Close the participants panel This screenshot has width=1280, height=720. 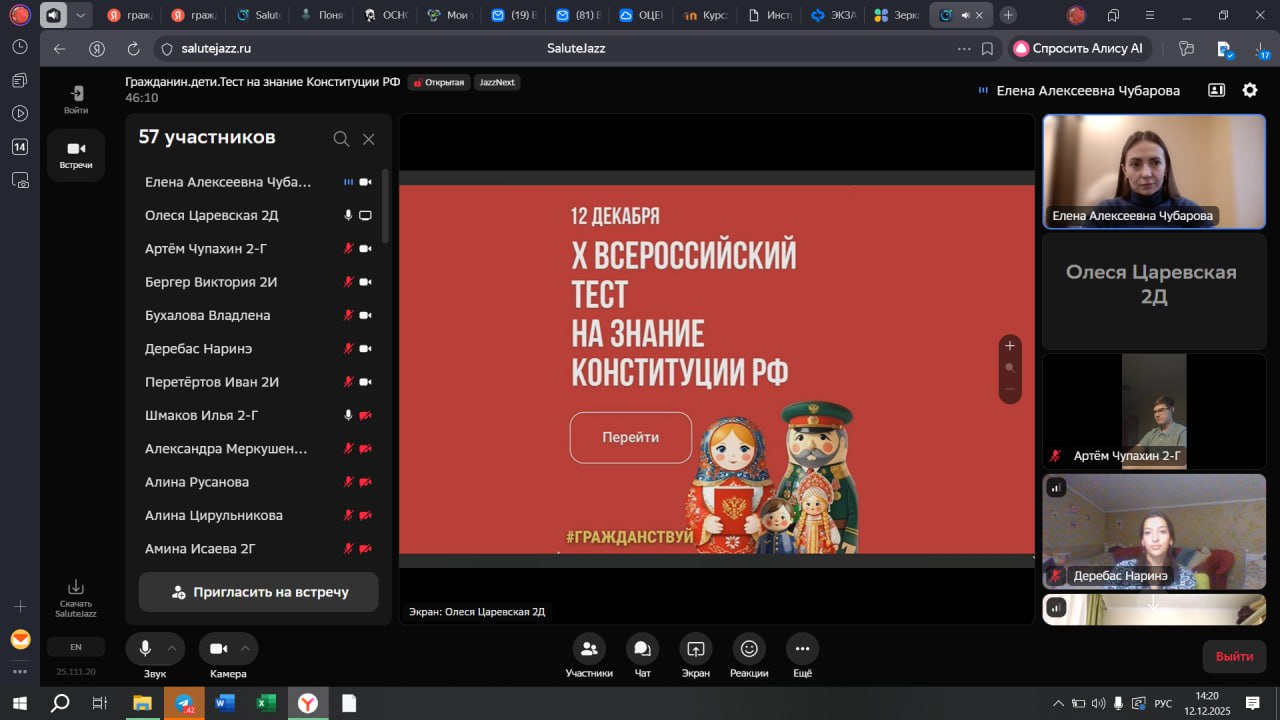pos(369,139)
